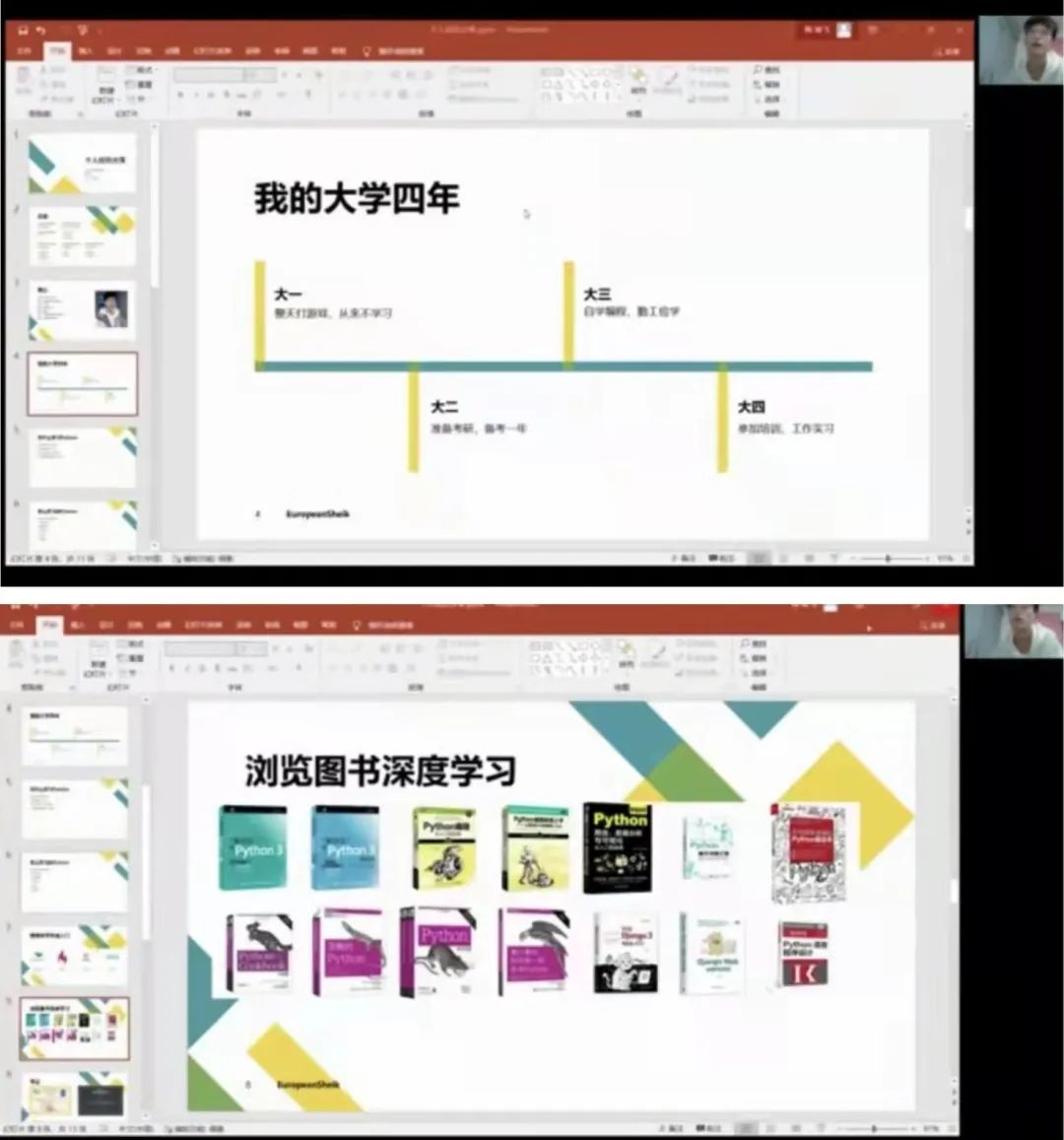Select the slide thumbnail with portrait photo

click(x=83, y=309)
